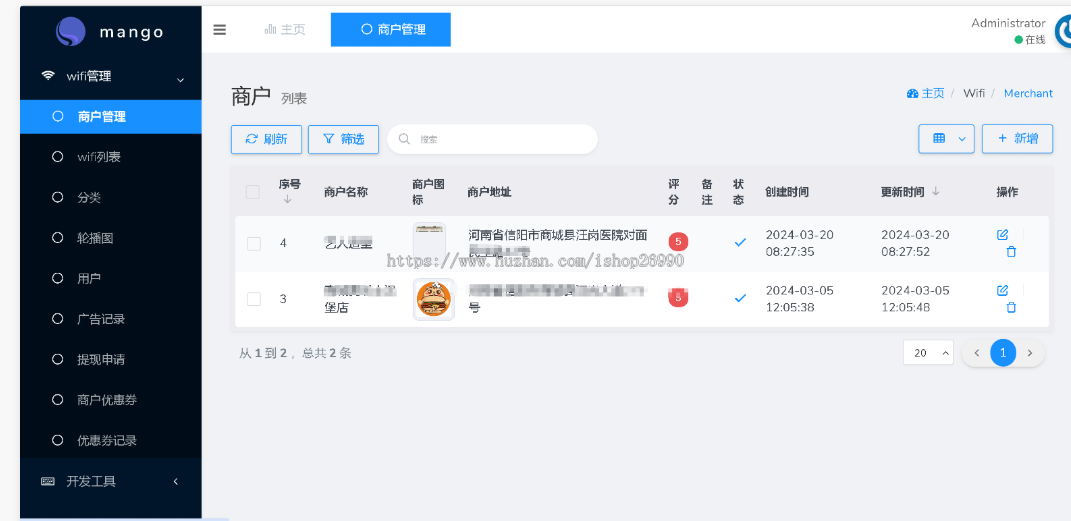Click the search magnifier icon
Image resolution: width=1071 pixels, height=521 pixels.
pyautogui.click(x=404, y=139)
